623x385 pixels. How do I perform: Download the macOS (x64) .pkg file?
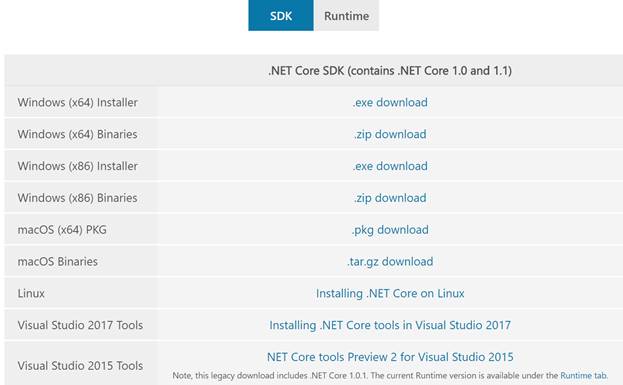tap(390, 230)
